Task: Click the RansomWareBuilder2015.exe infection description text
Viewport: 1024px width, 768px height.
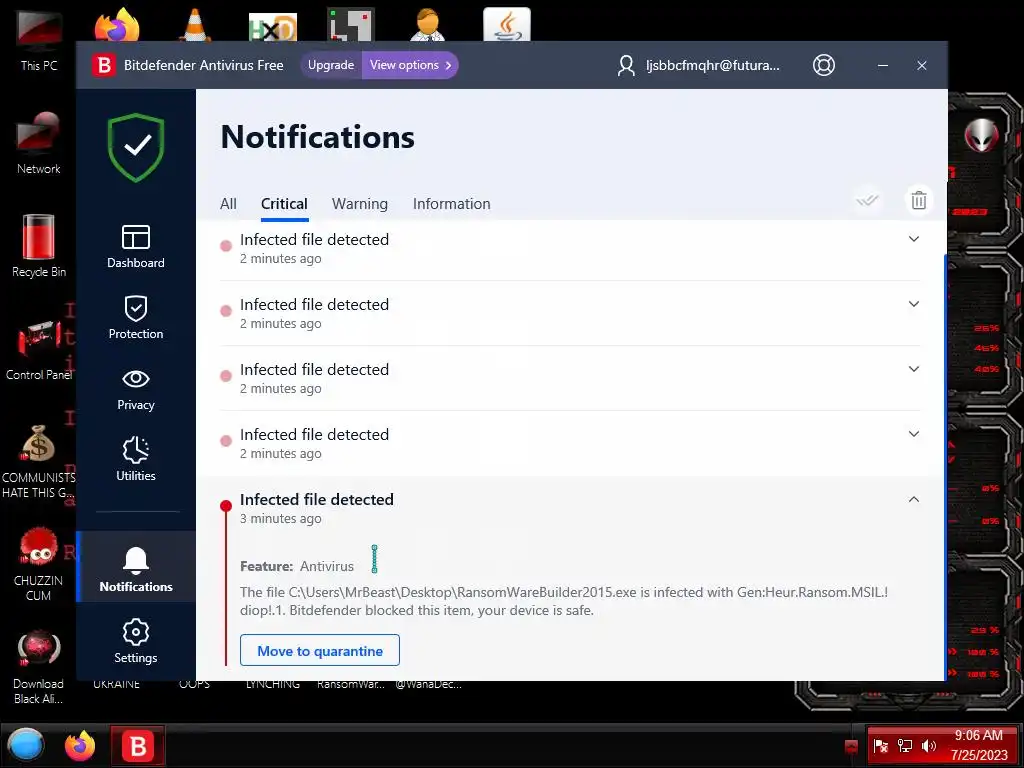Action: pyautogui.click(x=564, y=601)
